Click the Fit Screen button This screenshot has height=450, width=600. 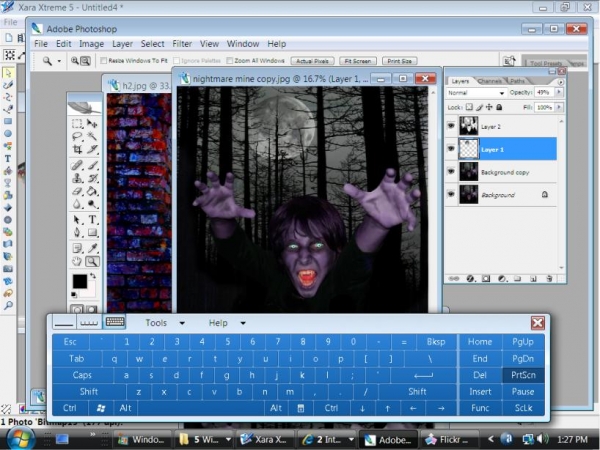coord(358,61)
